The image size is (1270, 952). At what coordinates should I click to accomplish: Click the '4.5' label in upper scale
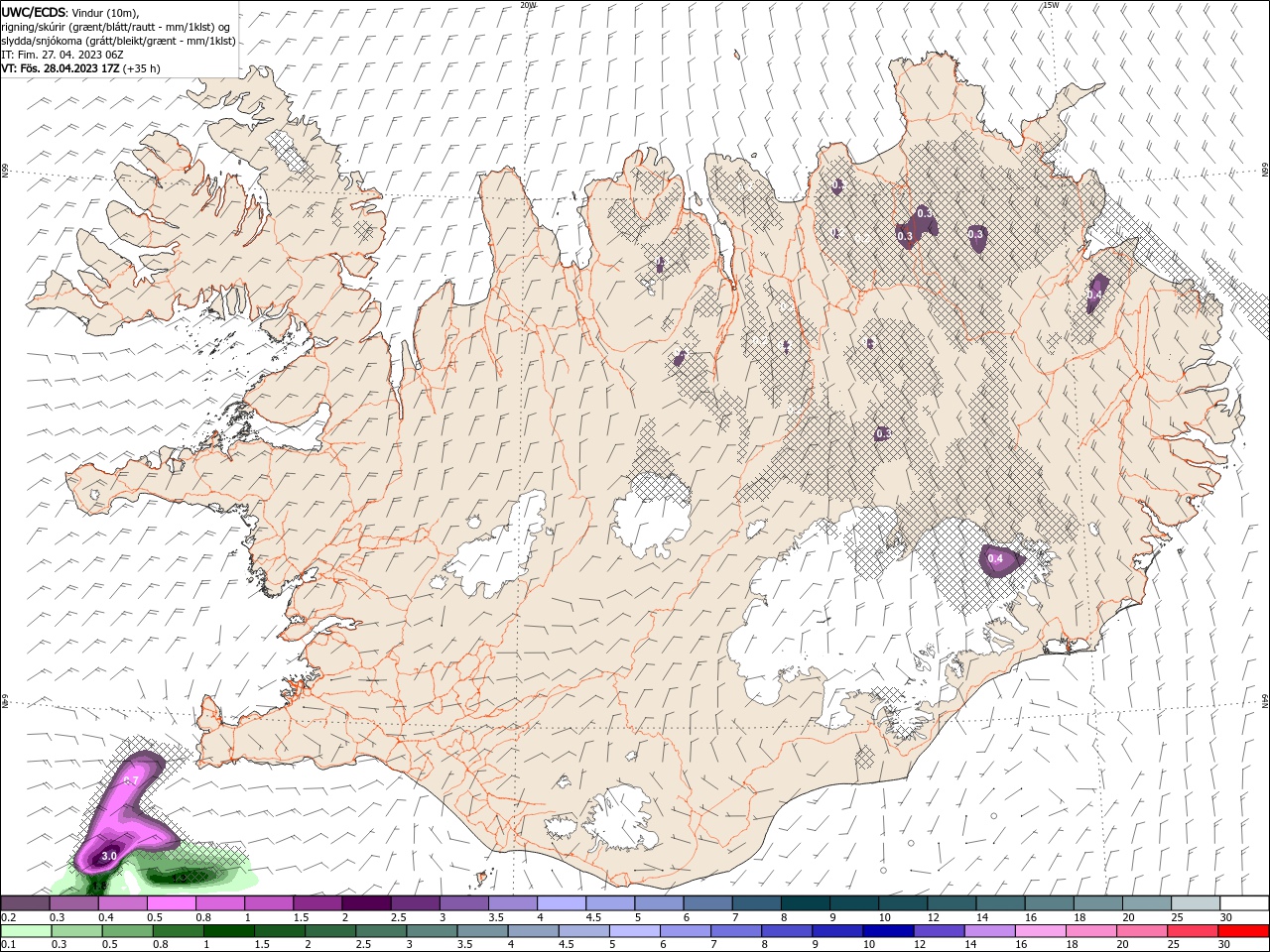point(593,918)
